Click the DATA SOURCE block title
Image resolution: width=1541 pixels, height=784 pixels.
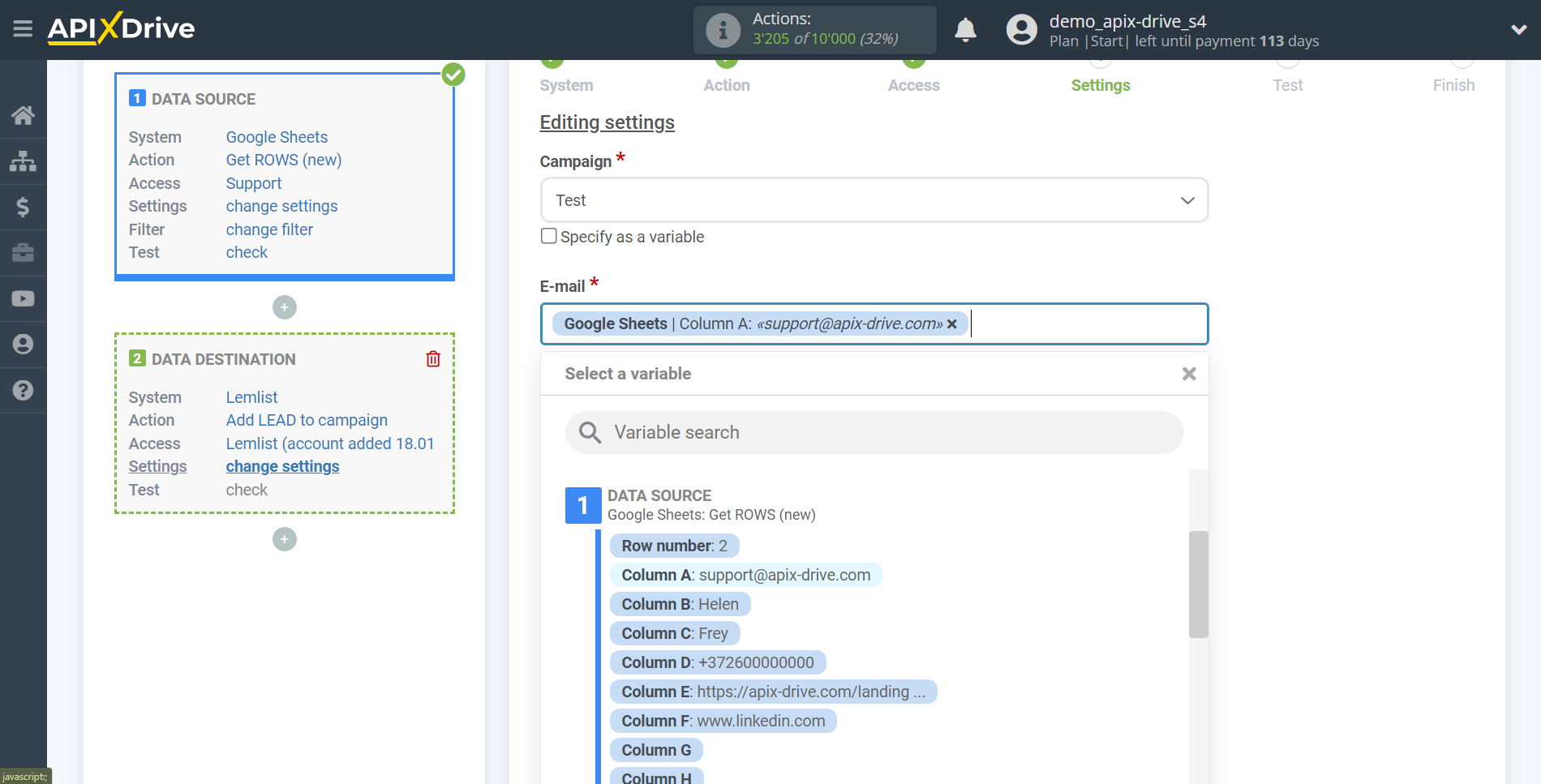(x=204, y=99)
